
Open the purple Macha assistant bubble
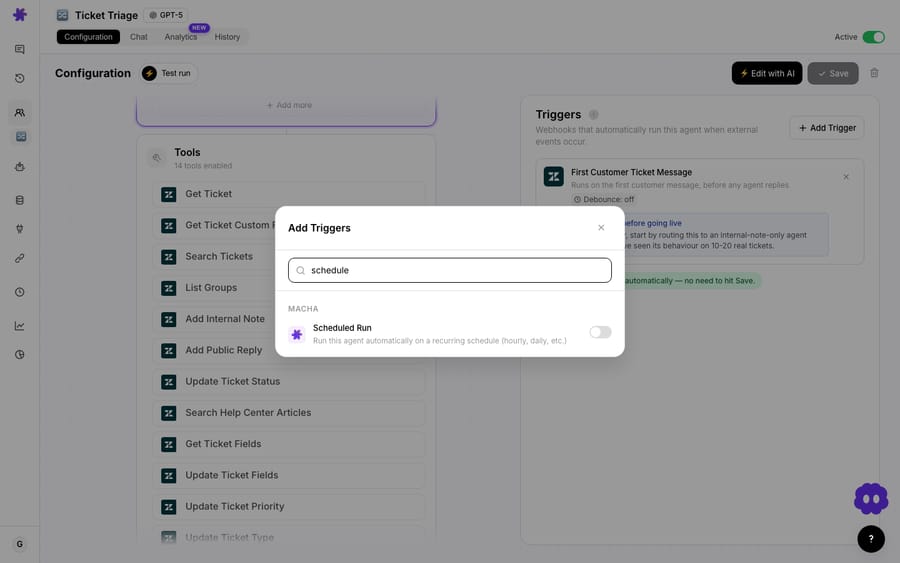pyautogui.click(x=871, y=499)
